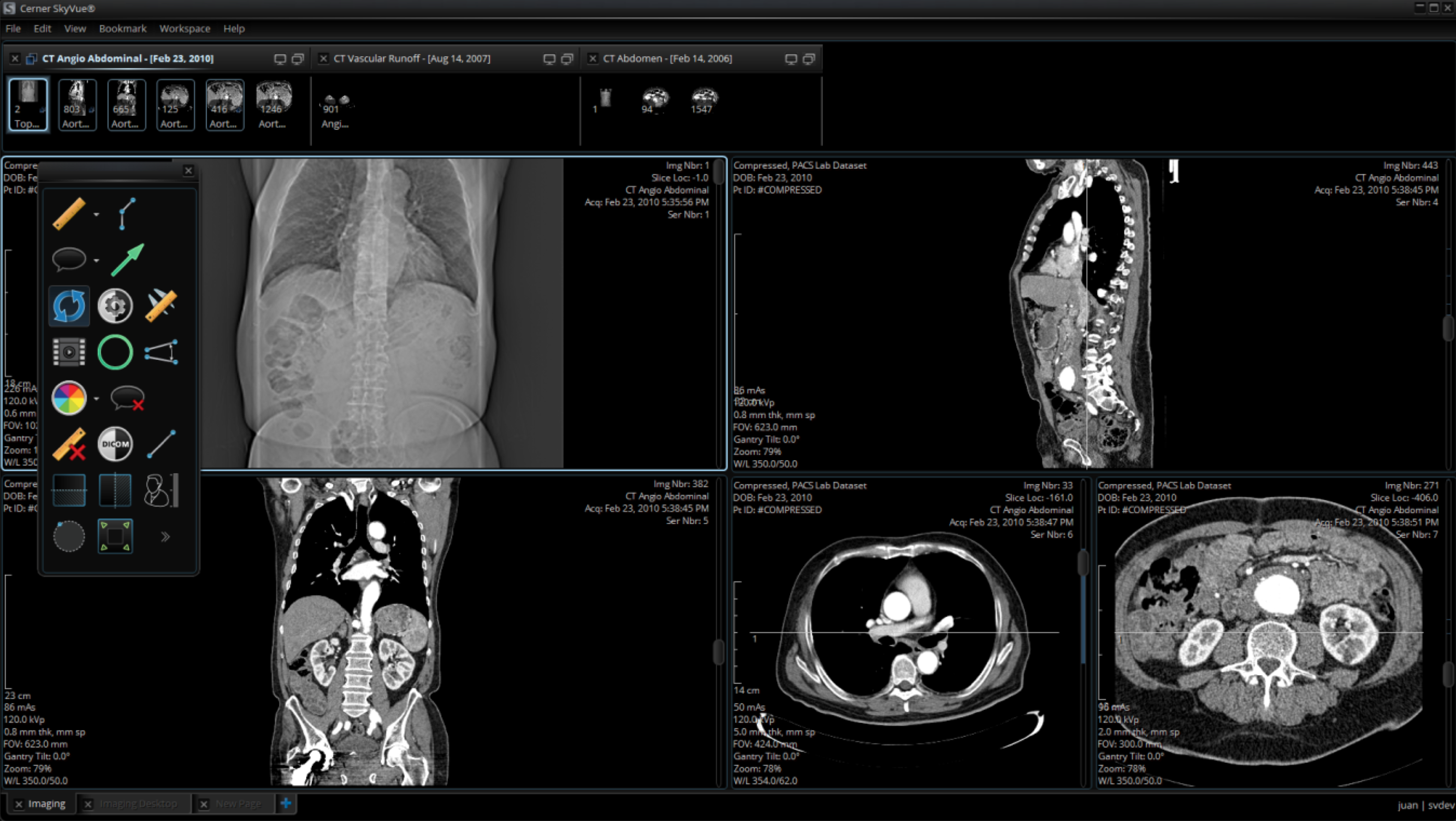Toggle the horizontal split view icon
This screenshot has height=821, width=1456.
(x=69, y=490)
